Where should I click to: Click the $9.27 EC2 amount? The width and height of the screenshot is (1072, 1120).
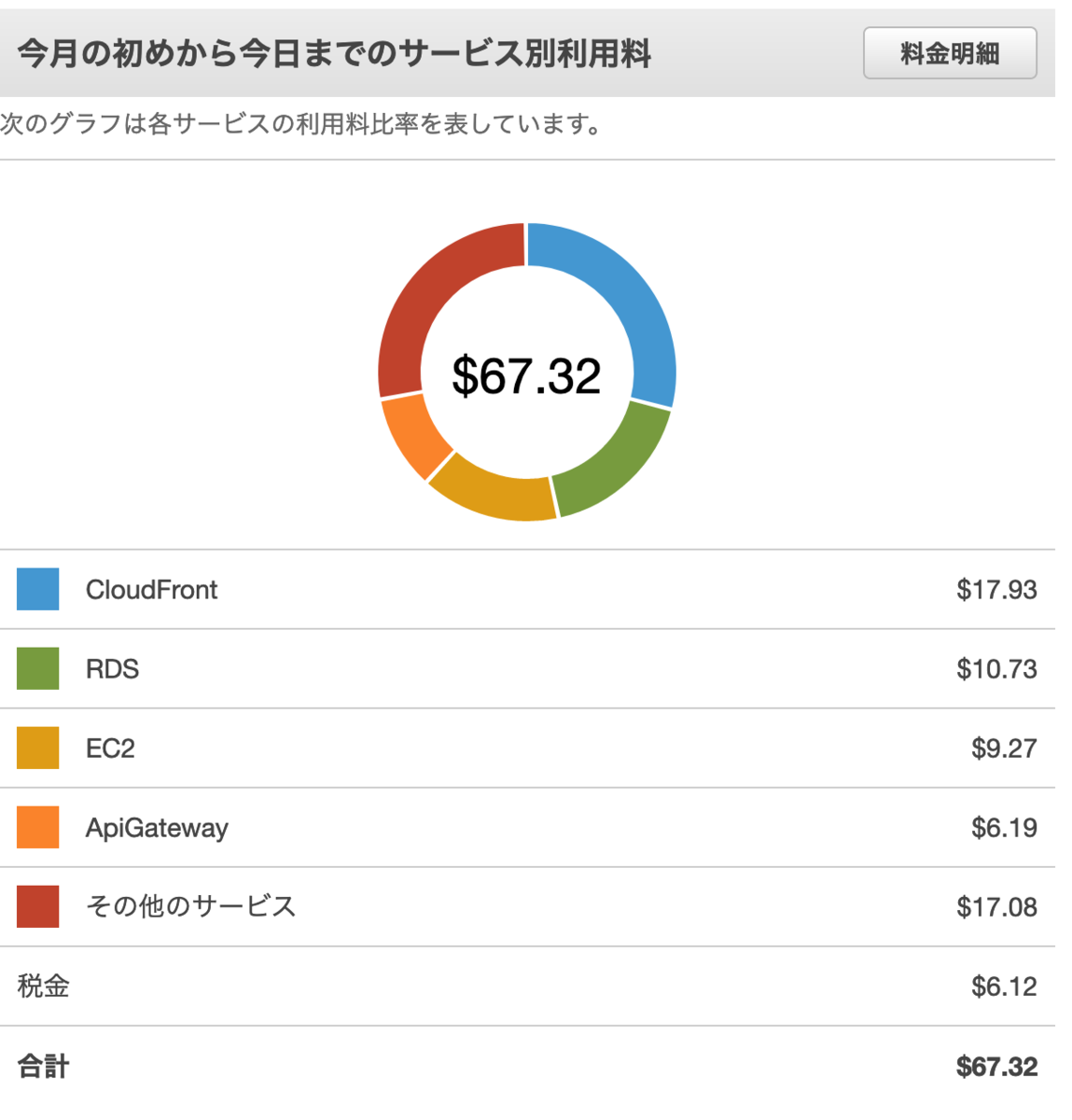click(x=1004, y=749)
